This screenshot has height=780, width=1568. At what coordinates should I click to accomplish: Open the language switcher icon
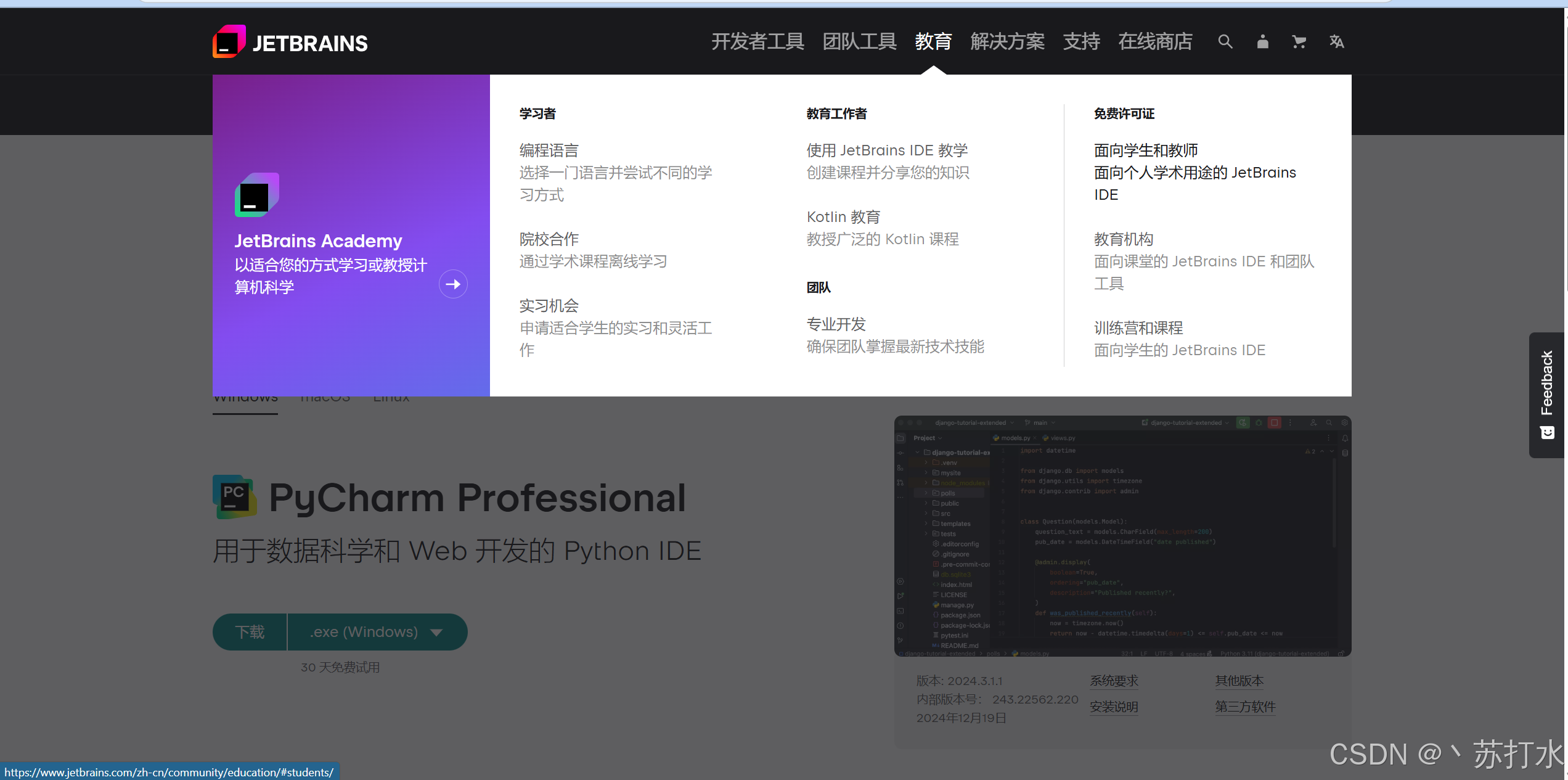pos(1337,42)
